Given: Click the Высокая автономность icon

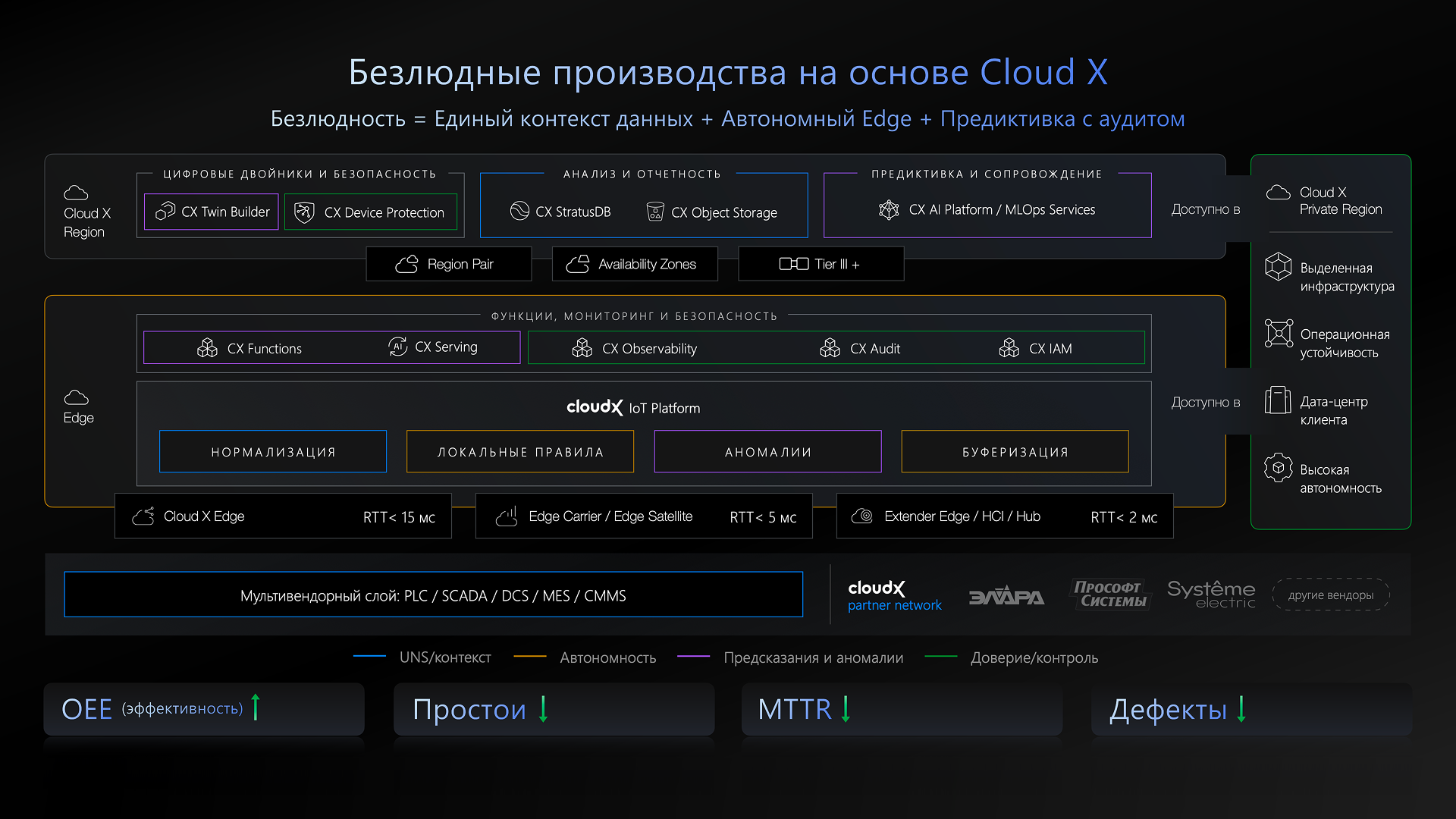Looking at the screenshot, I should pos(1279,467).
